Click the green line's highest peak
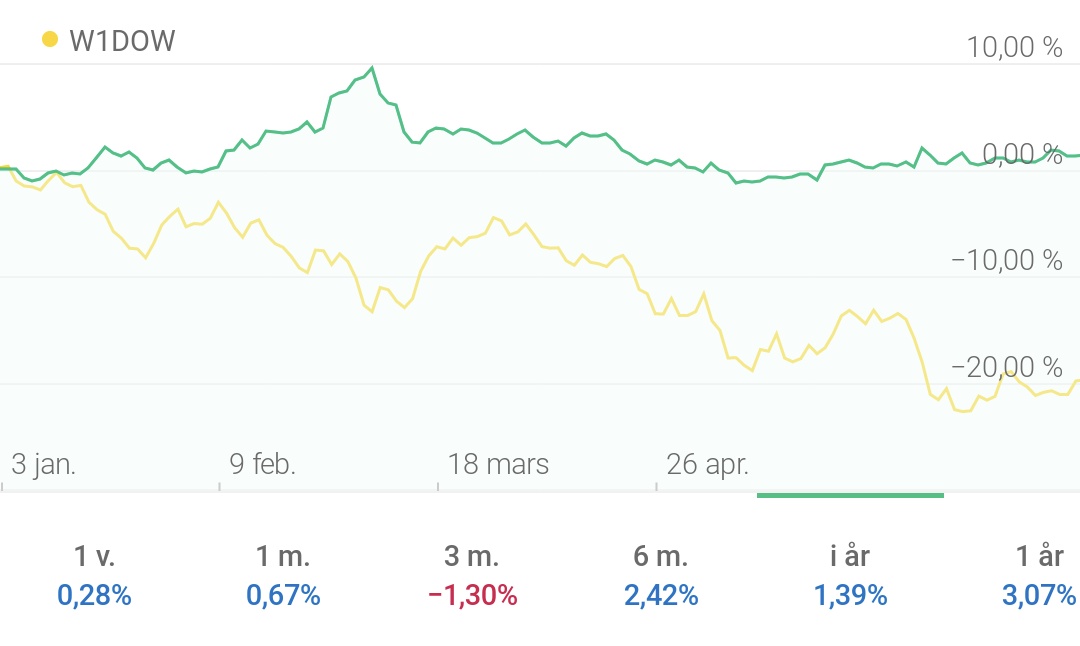 (372, 68)
